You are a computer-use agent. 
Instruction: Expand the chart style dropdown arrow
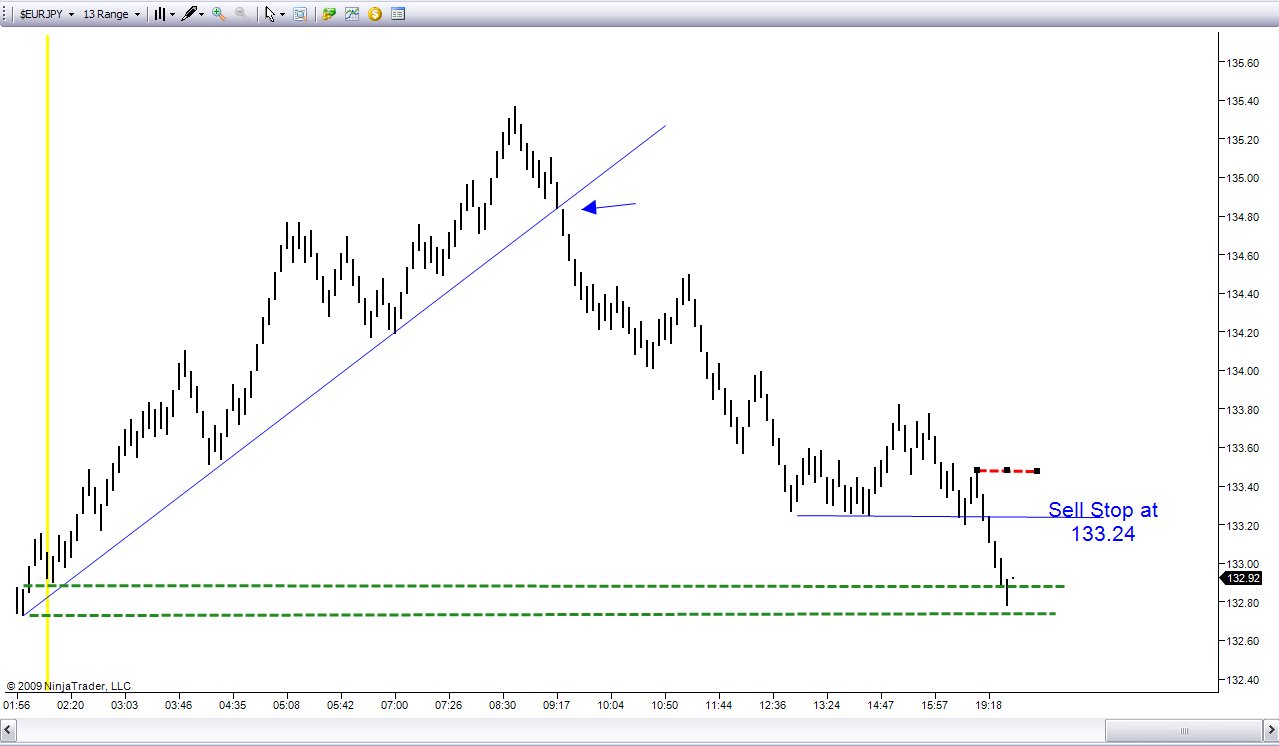[x=172, y=14]
